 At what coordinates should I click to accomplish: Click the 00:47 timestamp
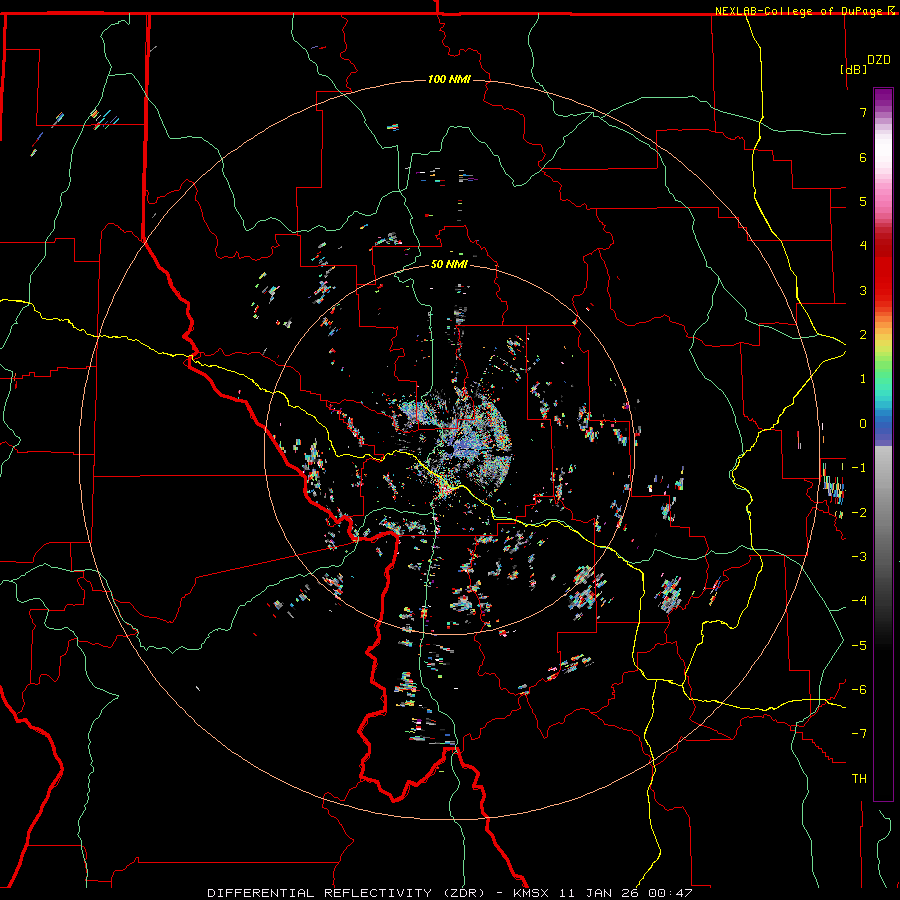(671, 893)
